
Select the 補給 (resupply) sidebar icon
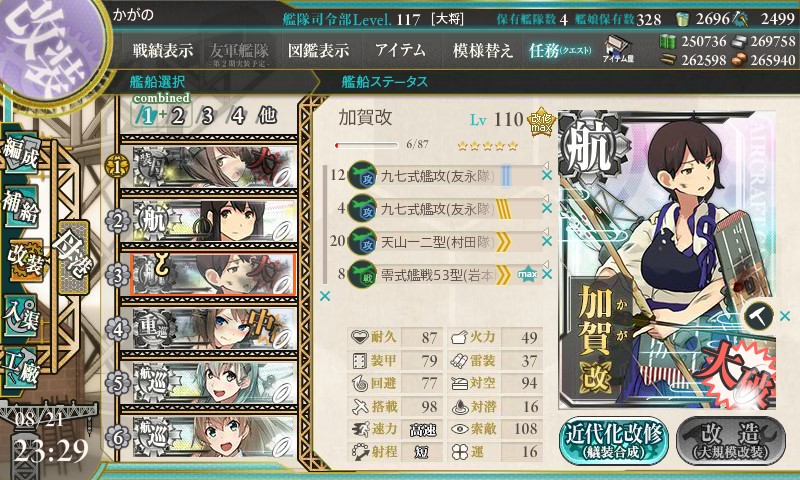[21, 207]
